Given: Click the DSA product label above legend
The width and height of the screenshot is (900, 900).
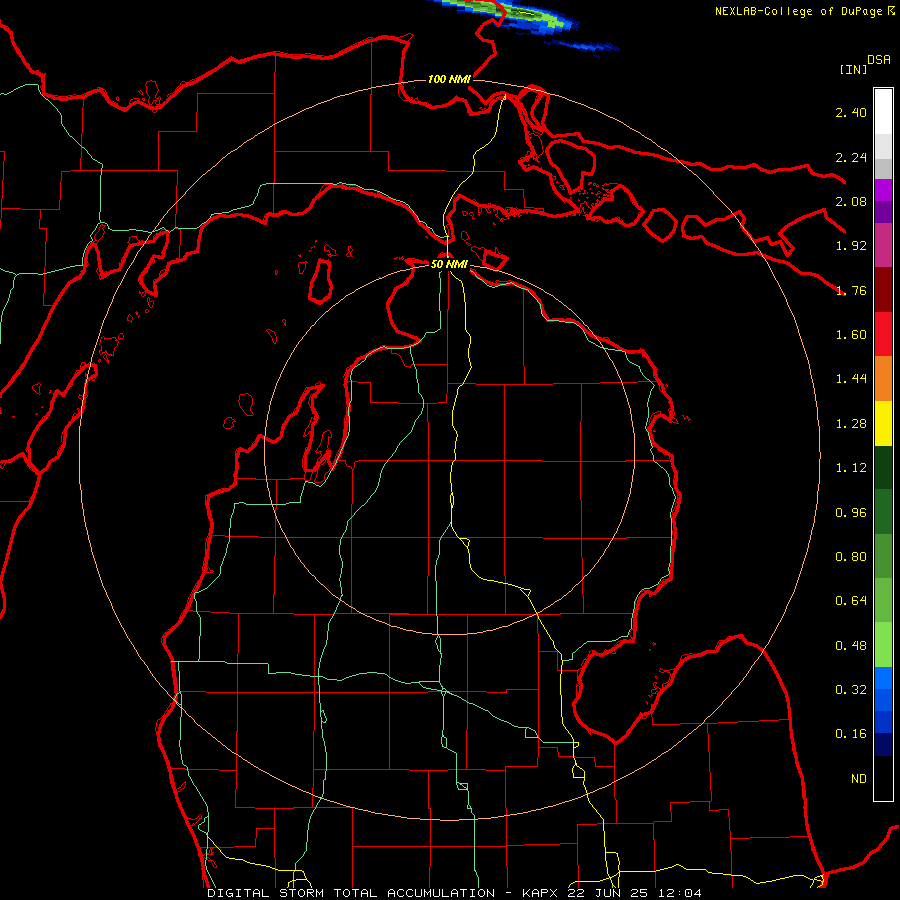Looking at the screenshot, I should click(879, 60).
